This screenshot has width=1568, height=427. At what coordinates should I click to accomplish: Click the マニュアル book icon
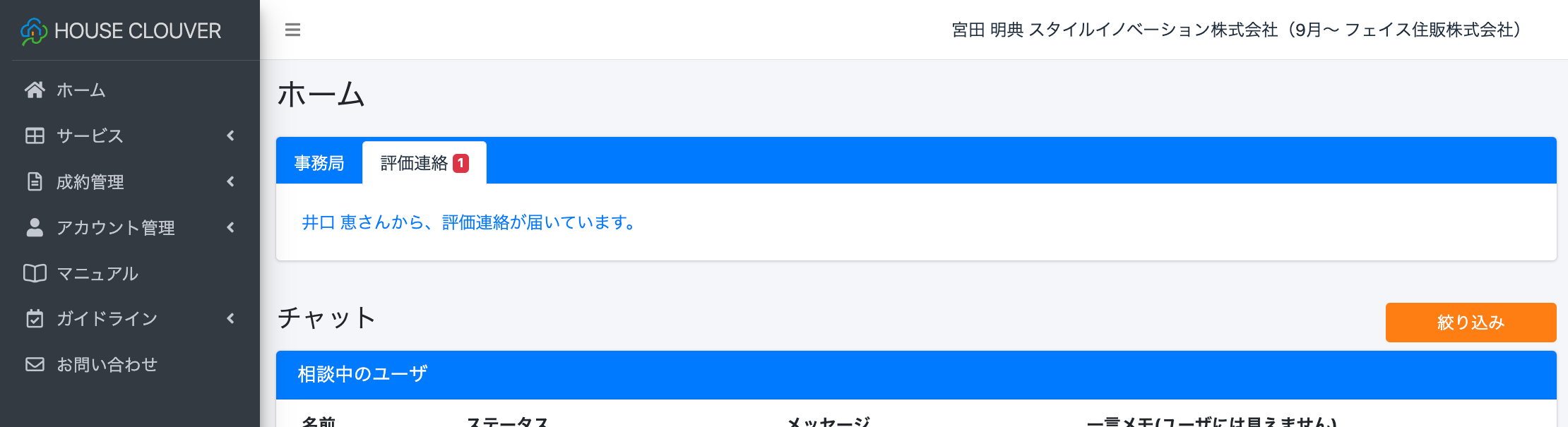click(x=35, y=273)
